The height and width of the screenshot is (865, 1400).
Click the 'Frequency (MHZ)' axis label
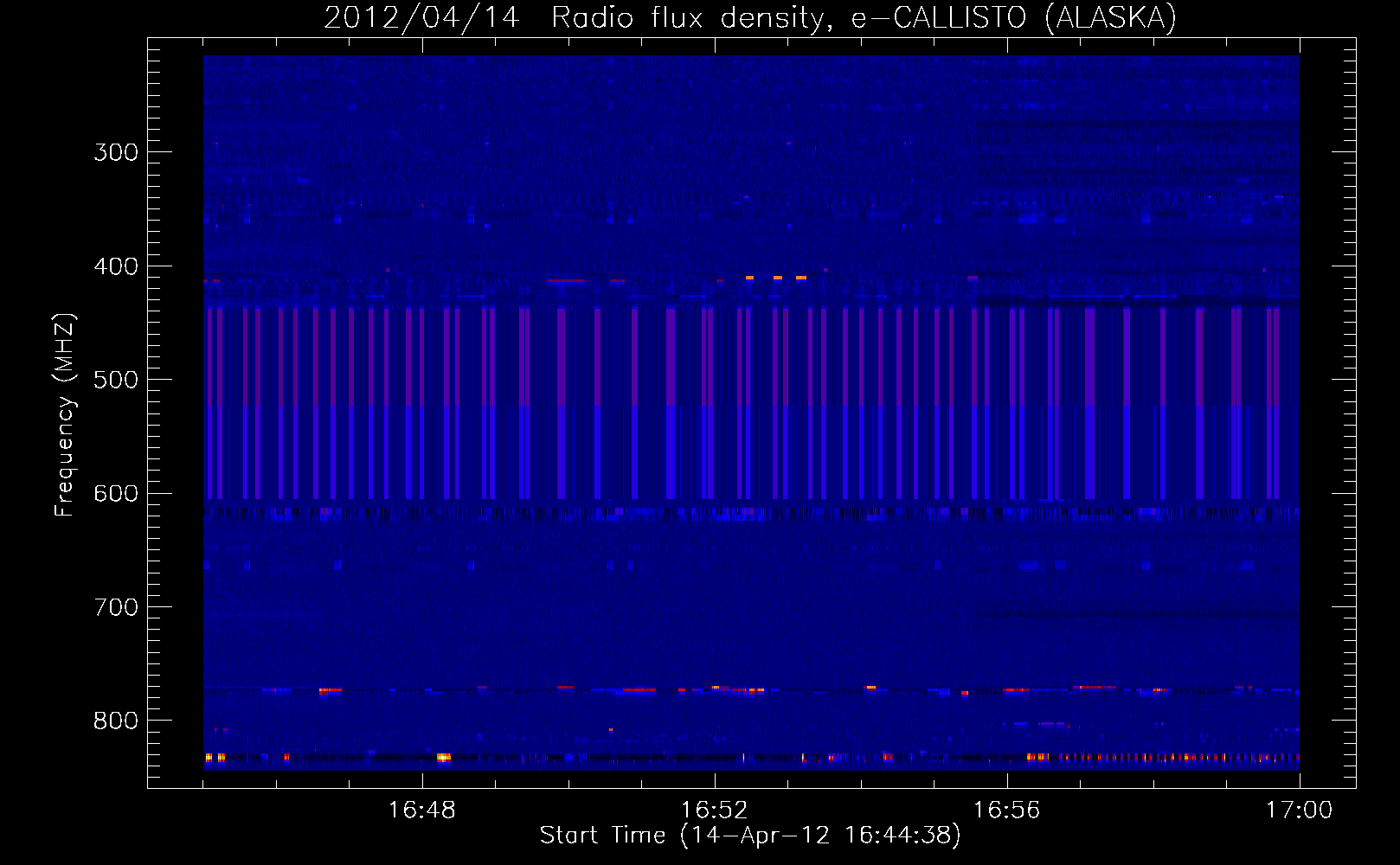click(65, 414)
